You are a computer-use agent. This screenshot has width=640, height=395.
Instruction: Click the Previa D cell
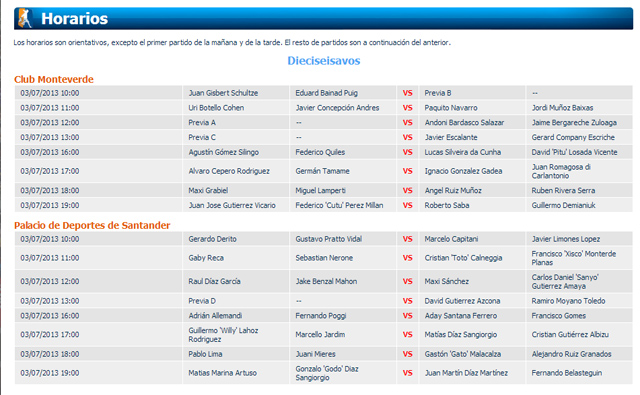202,301
